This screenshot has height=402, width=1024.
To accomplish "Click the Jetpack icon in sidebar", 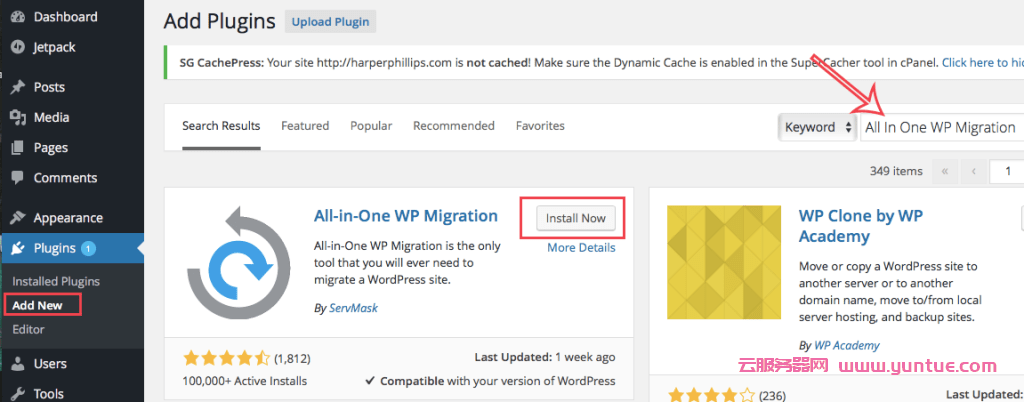I will [x=17, y=47].
